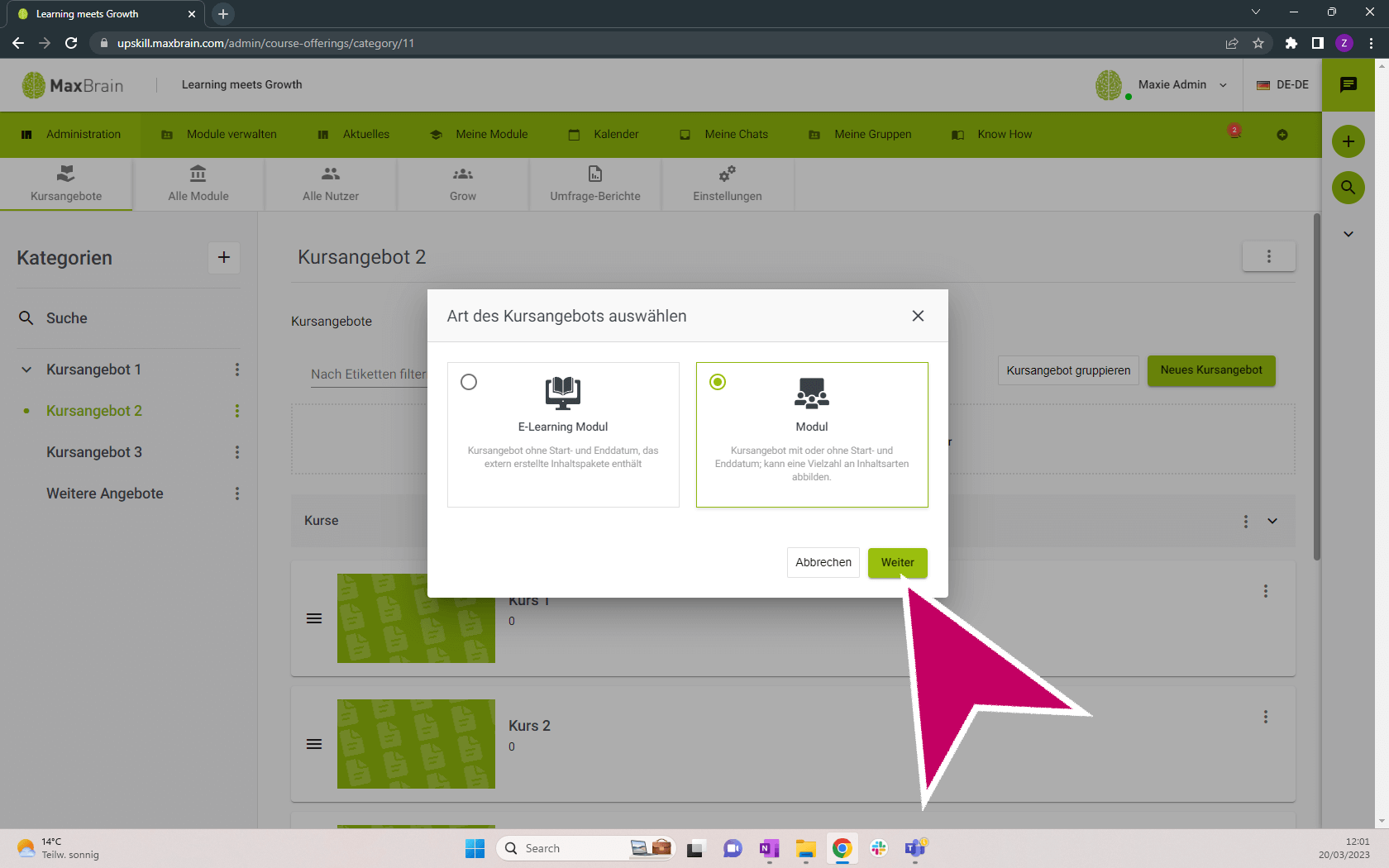Click the add icon in the green menu bar
This screenshot has height=868, width=1389.
coord(1282,135)
